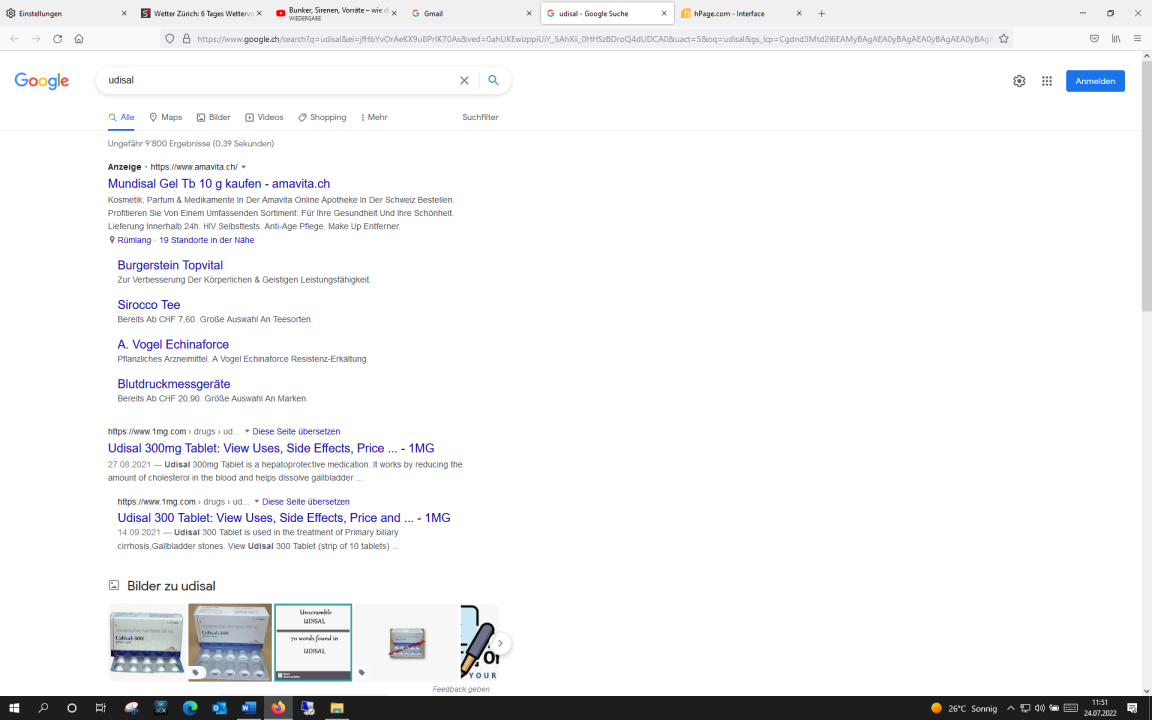Select the Bilder search filter
This screenshot has height=720, width=1152.
click(x=214, y=118)
